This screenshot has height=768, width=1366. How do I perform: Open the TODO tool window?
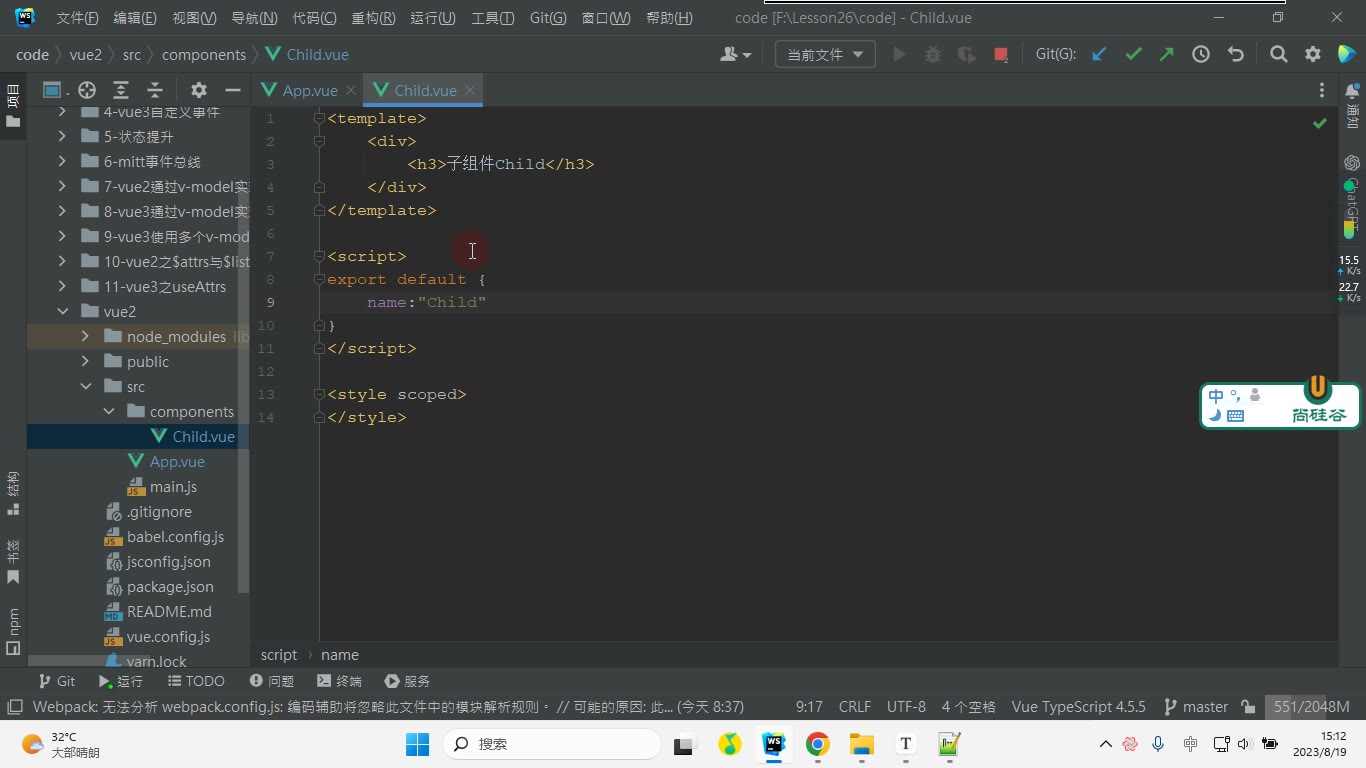[x=195, y=681]
